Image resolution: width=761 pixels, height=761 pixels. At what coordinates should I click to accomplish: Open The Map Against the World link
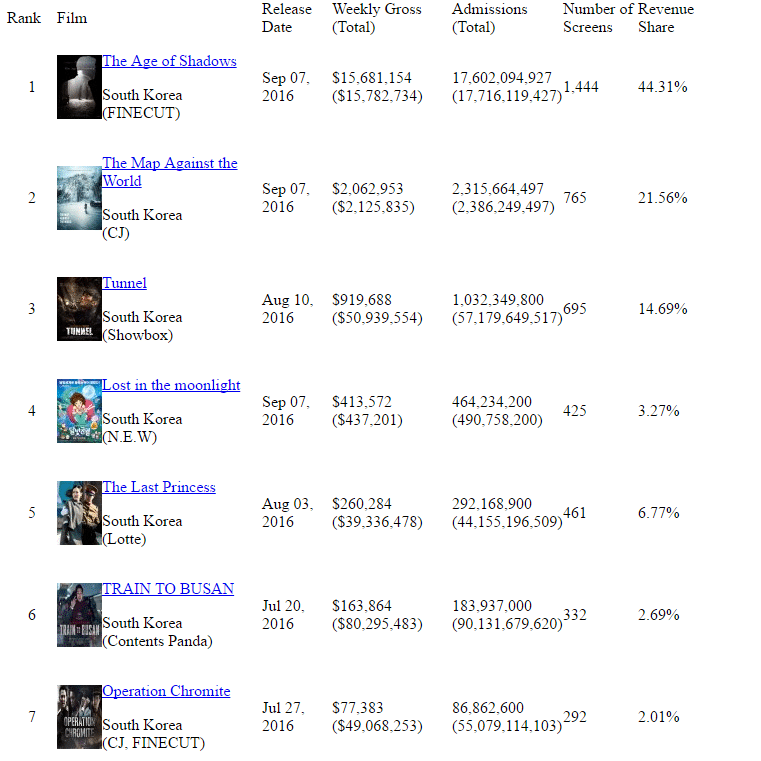click(x=169, y=163)
